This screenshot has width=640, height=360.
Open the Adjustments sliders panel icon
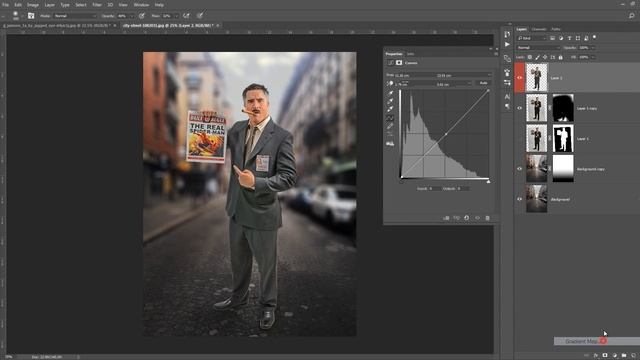click(507, 82)
